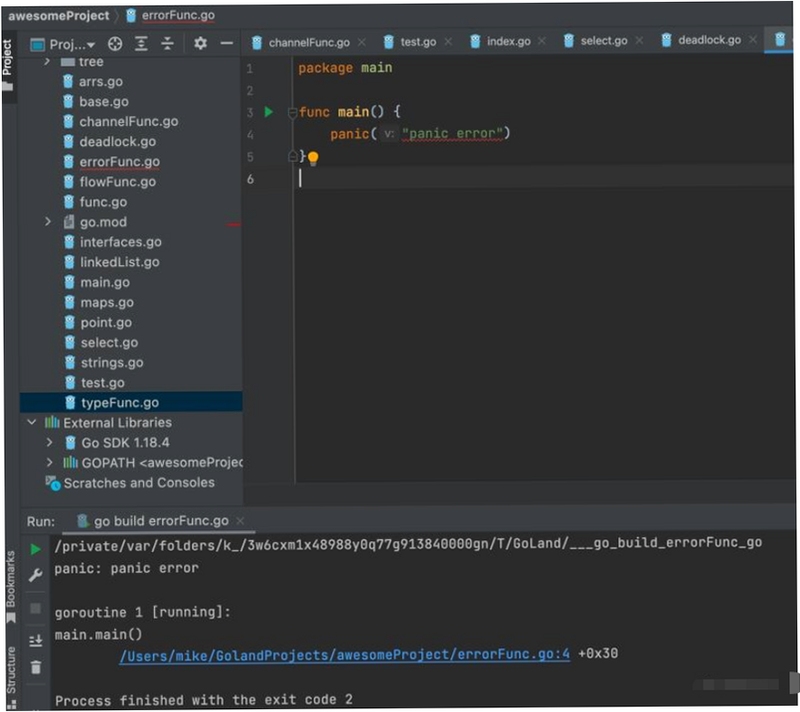800x712 pixels.
Task: Click 'Process finished with the exit code 2' text
Action: [204, 700]
